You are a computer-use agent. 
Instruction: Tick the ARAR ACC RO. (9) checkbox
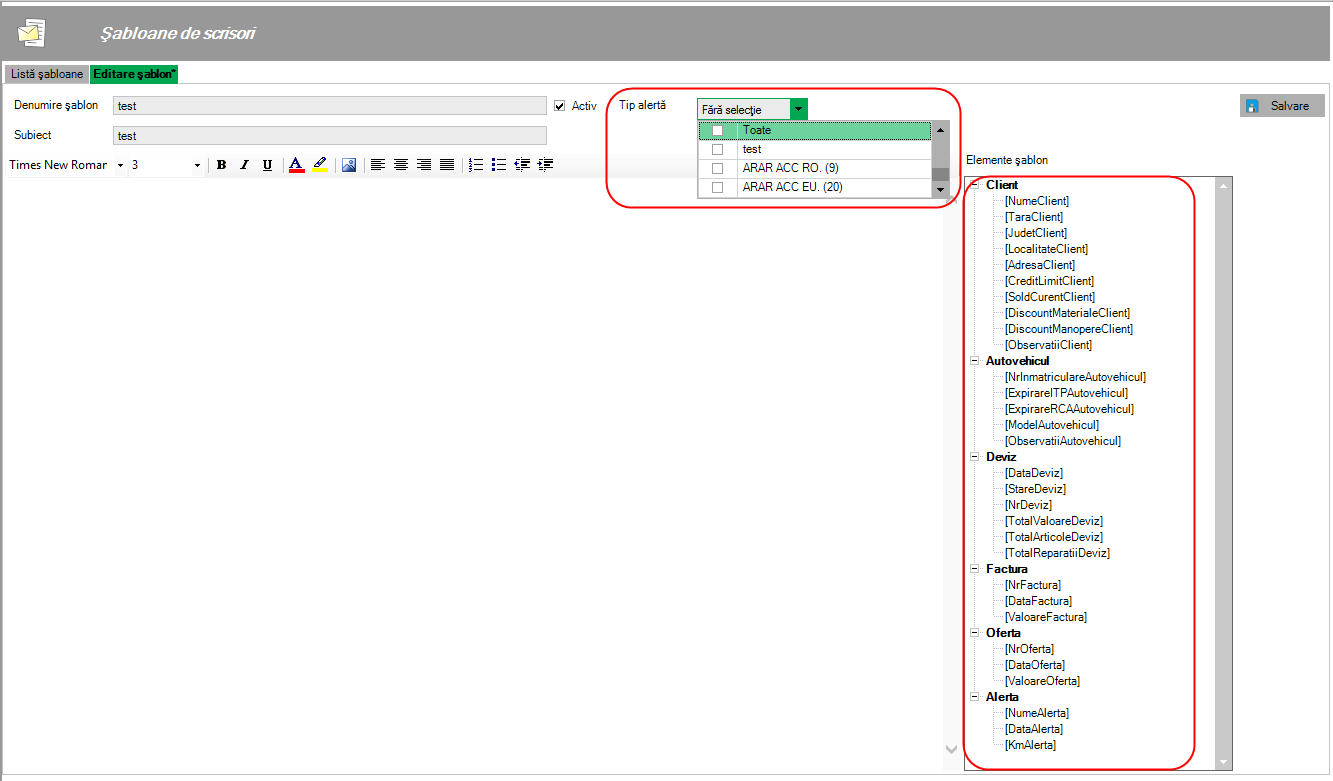pyautogui.click(x=717, y=168)
